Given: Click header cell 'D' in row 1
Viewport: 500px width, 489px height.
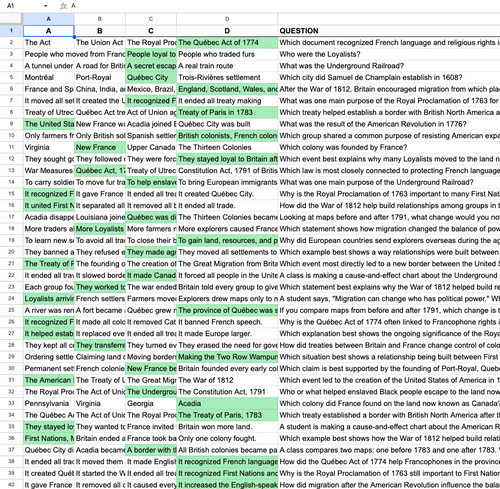Looking at the screenshot, I should click(x=227, y=31).
